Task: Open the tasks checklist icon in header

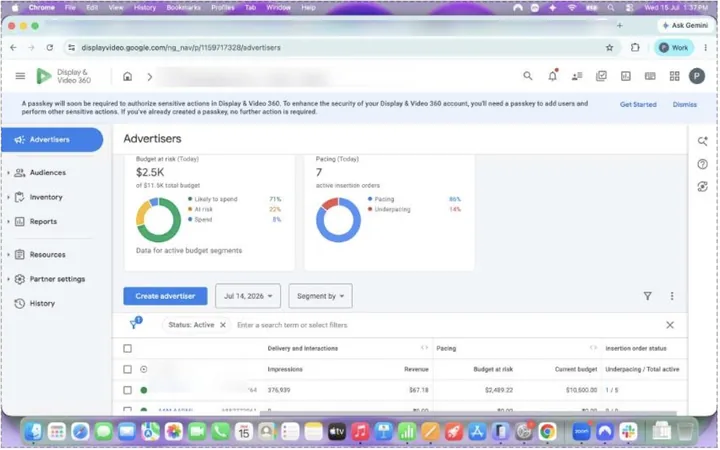Action: (602, 76)
